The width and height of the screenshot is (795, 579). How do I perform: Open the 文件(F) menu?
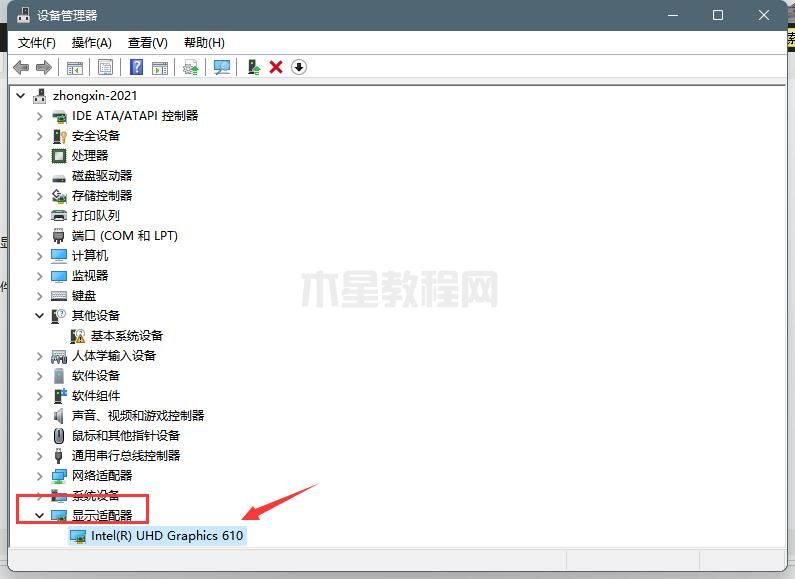(x=37, y=43)
